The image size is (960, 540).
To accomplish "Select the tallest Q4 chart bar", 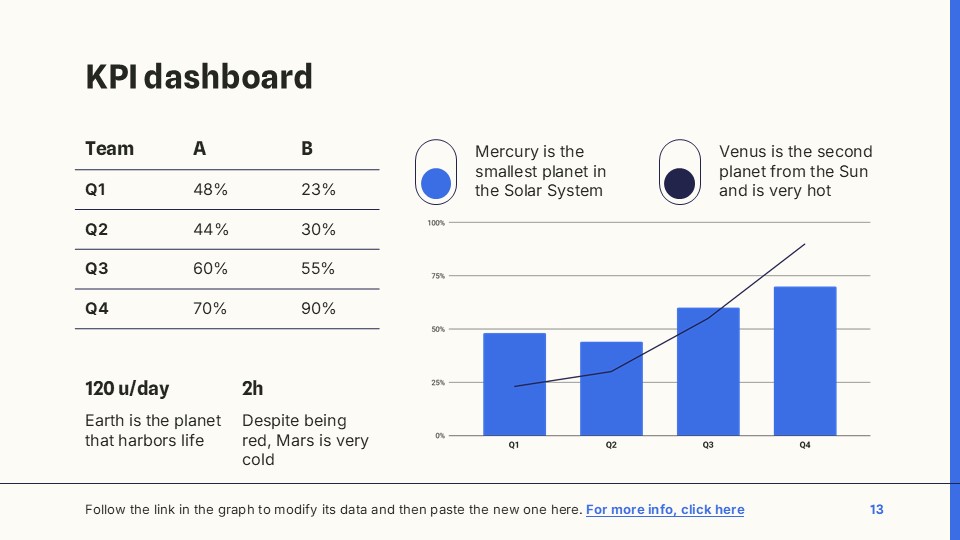I will pos(805,360).
